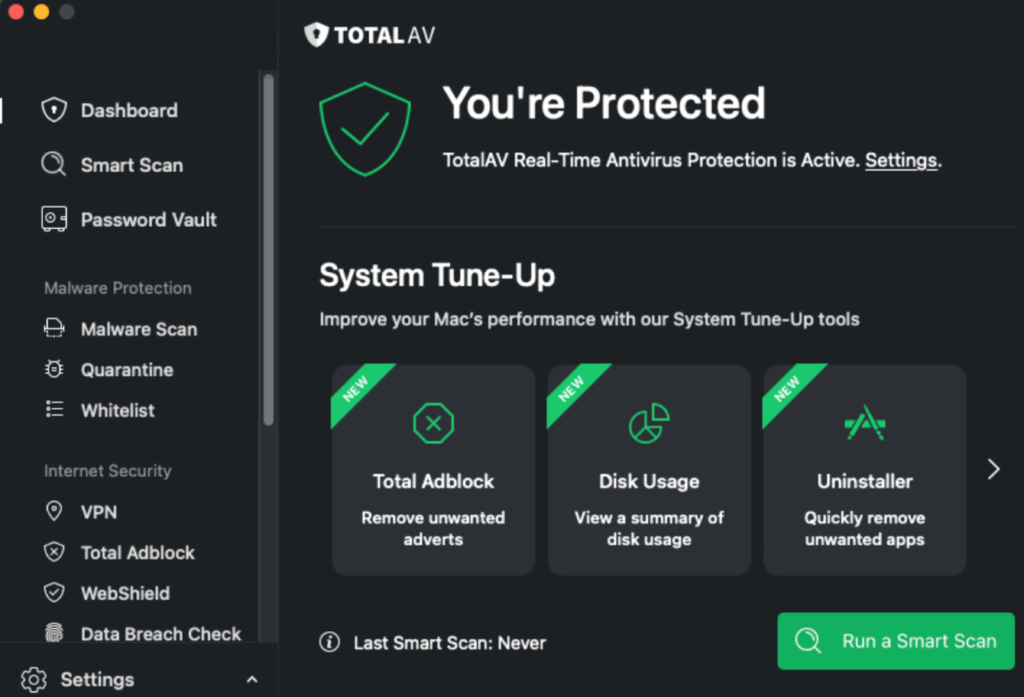Click the Run a Smart Scan button
1024x697 pixels.
tap(895, 642)
